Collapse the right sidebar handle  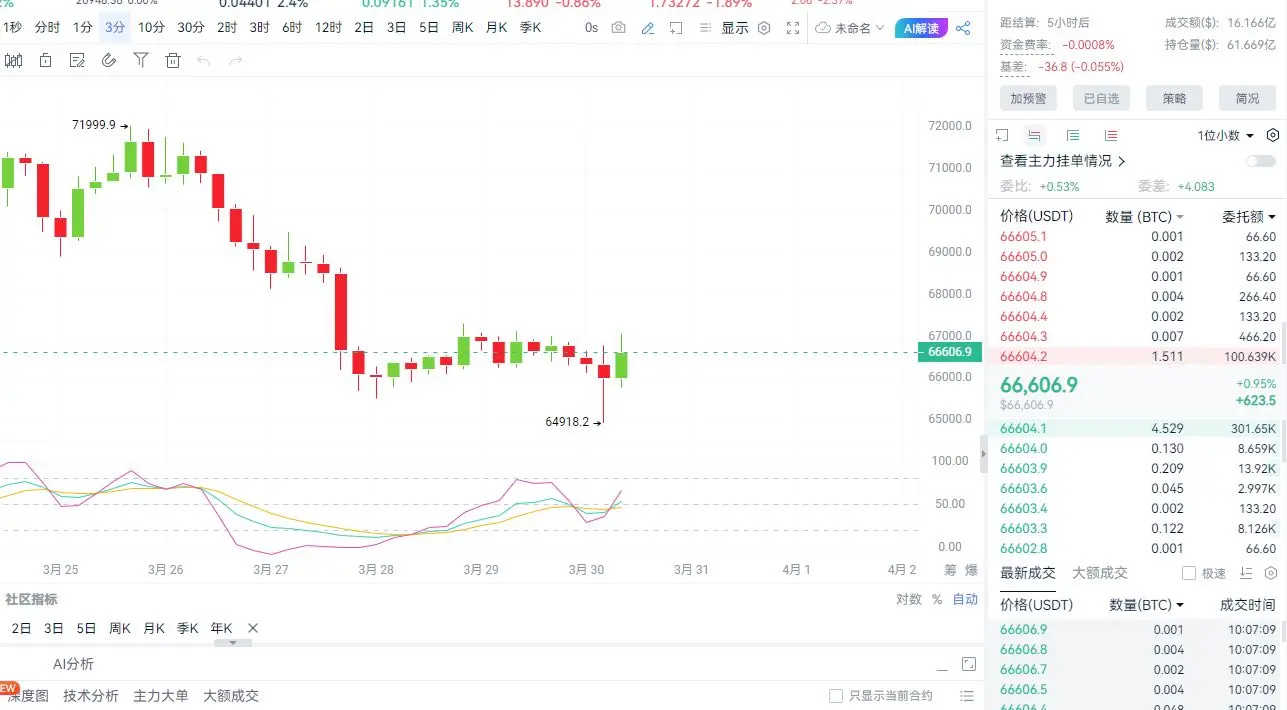[x=982, y=454]
